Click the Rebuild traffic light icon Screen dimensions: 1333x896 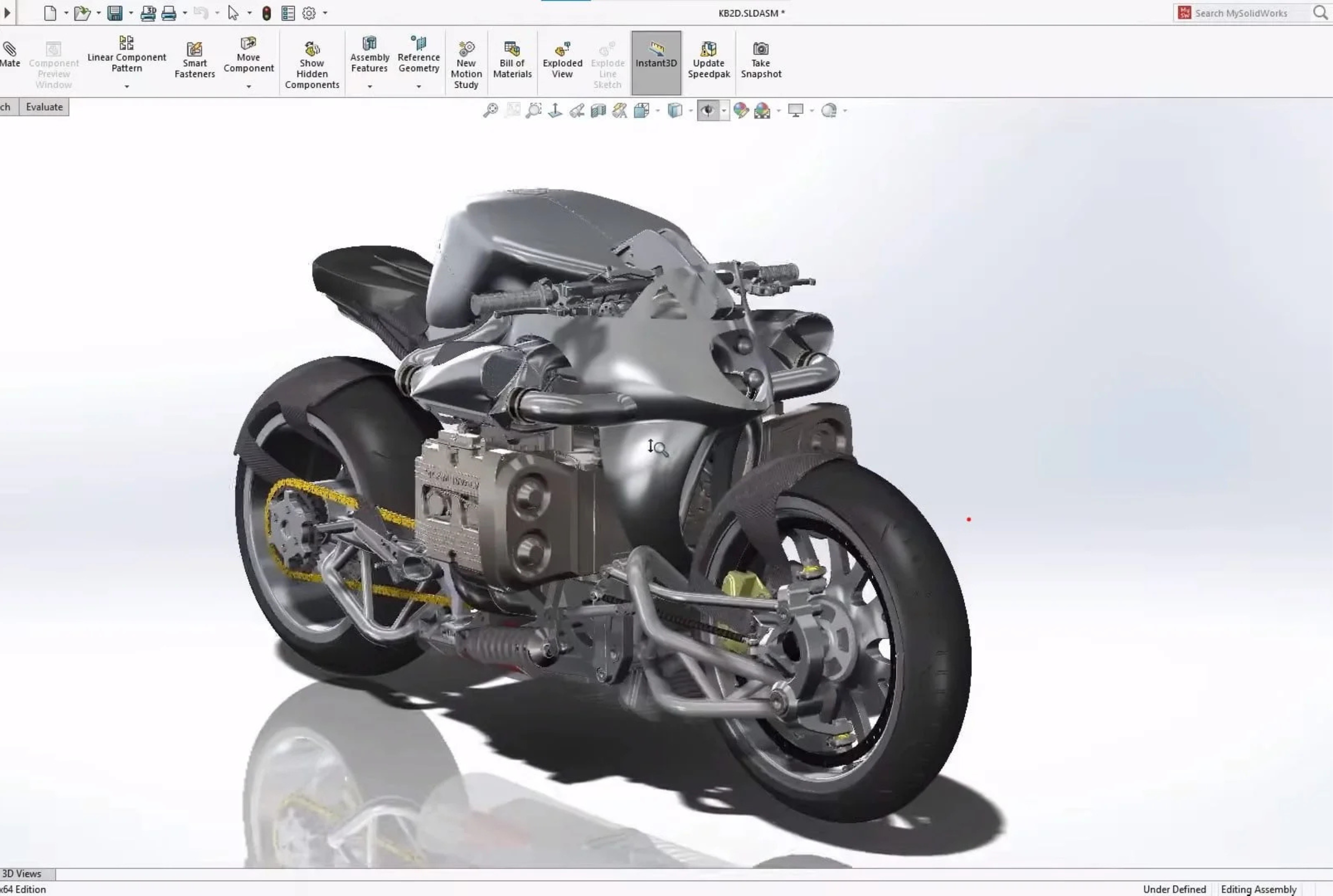[x=266, y=13]
